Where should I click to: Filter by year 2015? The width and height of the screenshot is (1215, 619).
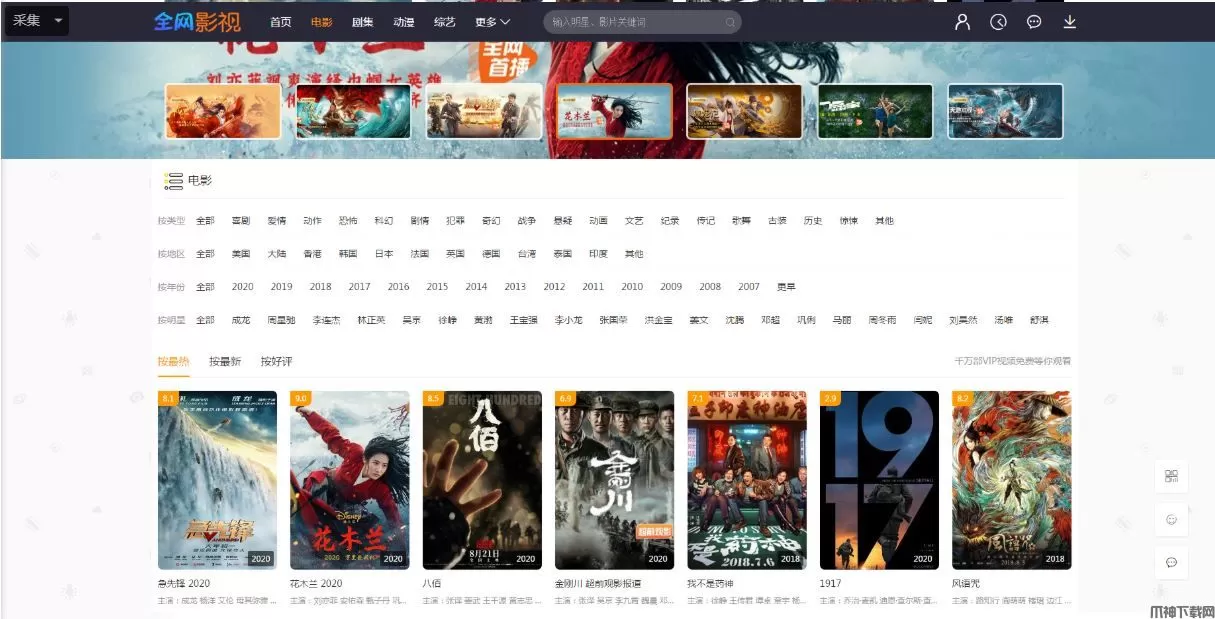point(437,287)
